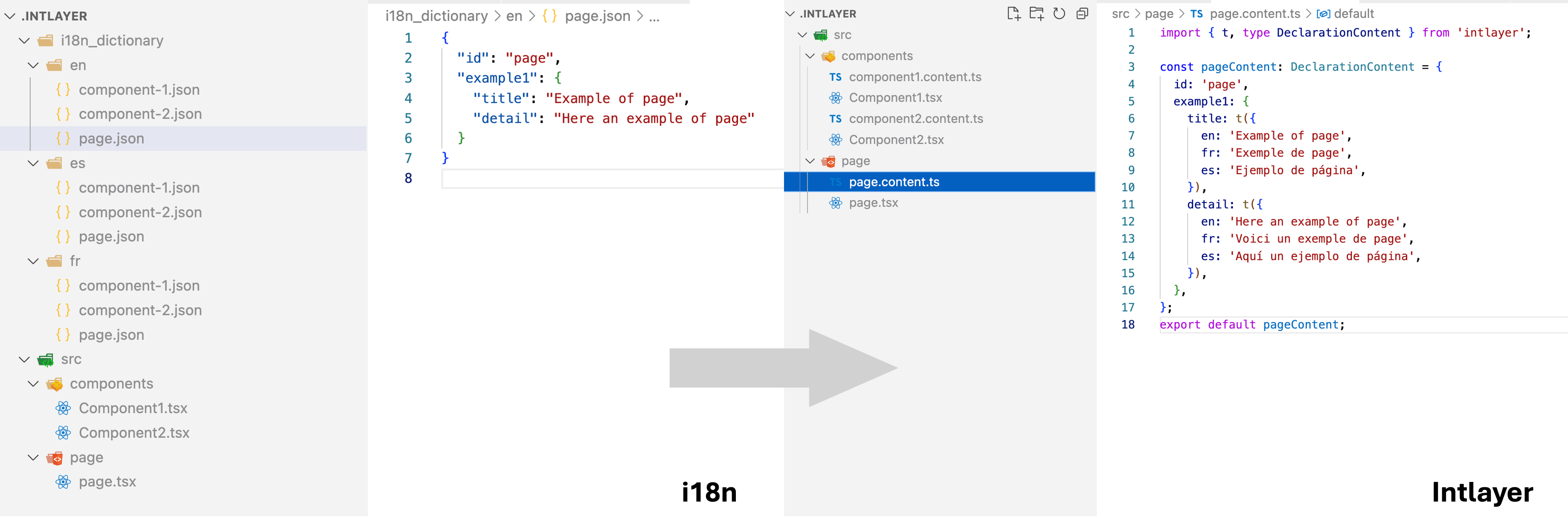Image resolution: width=1568 pixels, height=529 pixels.
Task: Click the TS icon next to component1.content.ts
Action: point(836,77)
